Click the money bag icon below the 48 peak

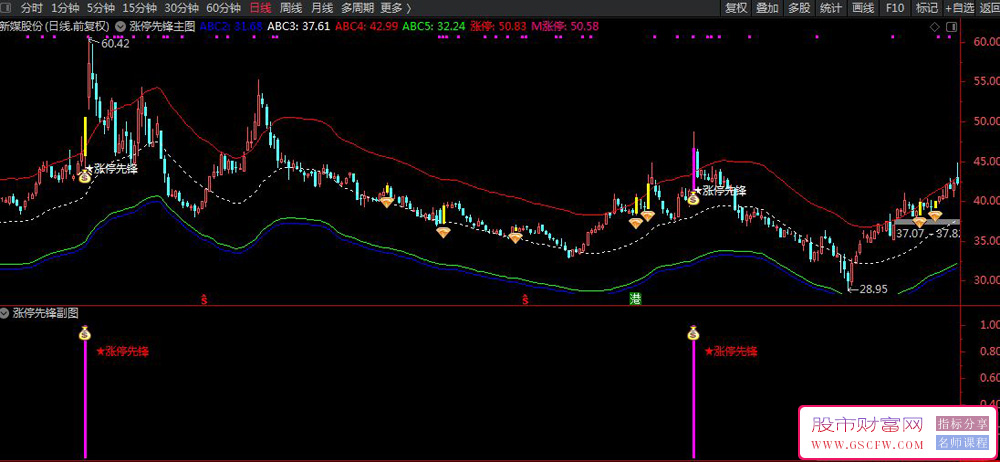(693, 198)
